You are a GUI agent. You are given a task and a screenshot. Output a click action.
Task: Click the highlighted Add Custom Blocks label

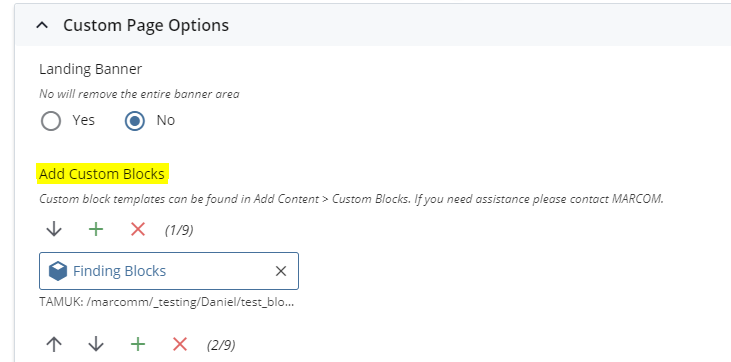102,174
